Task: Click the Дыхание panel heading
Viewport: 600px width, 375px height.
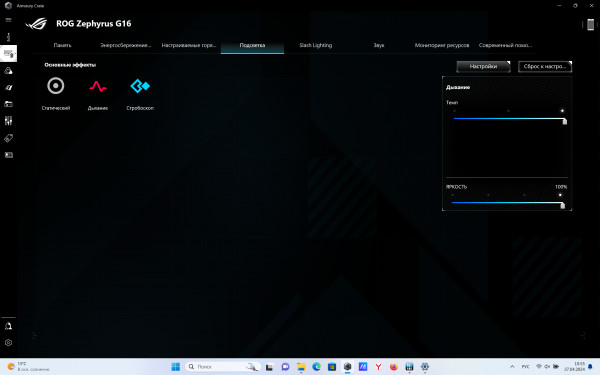Action: pyautogui.click(x=458, y=87)
